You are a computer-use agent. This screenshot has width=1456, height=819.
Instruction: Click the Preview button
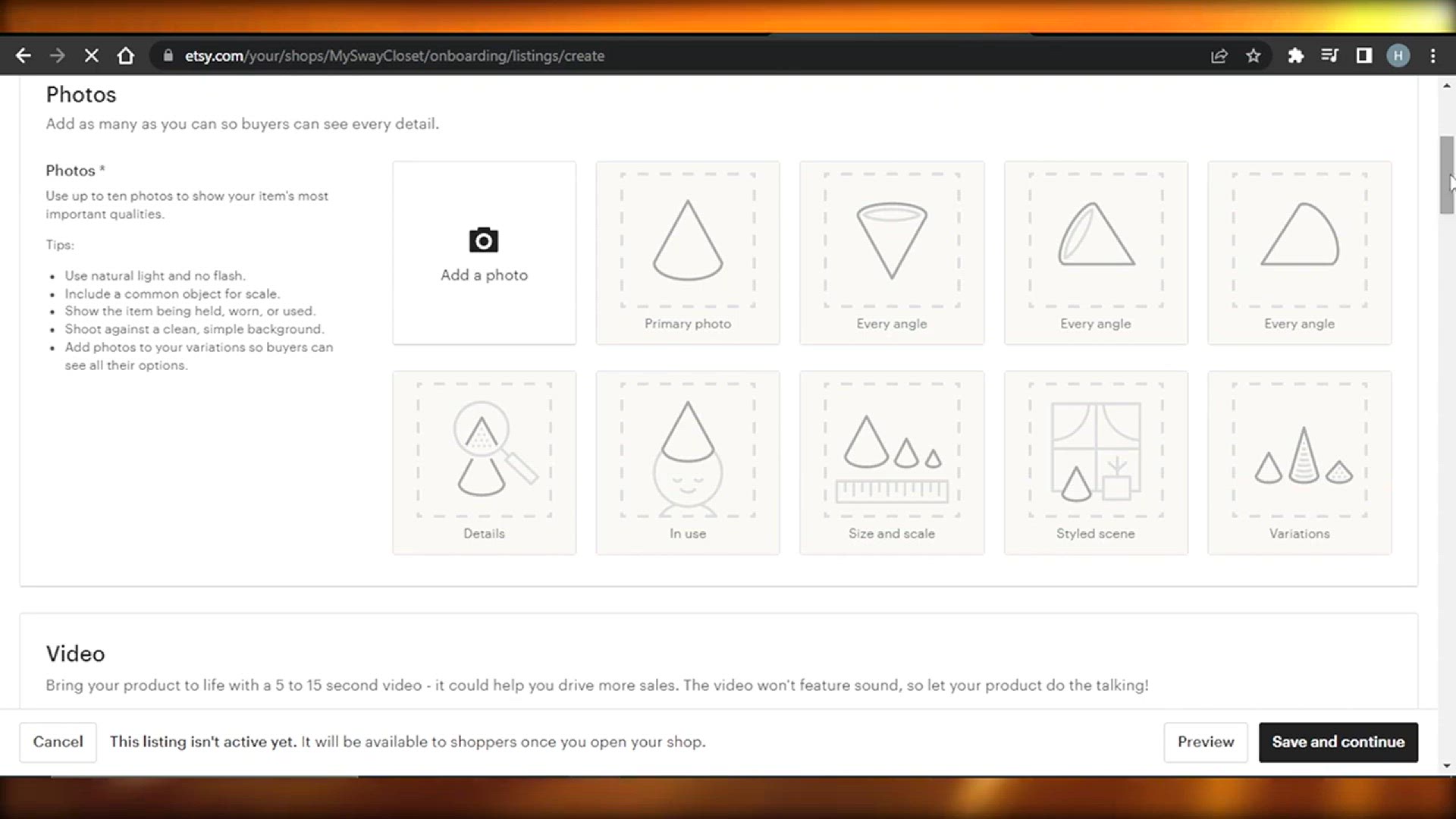pyautogui.click(x=1206, y=742)
